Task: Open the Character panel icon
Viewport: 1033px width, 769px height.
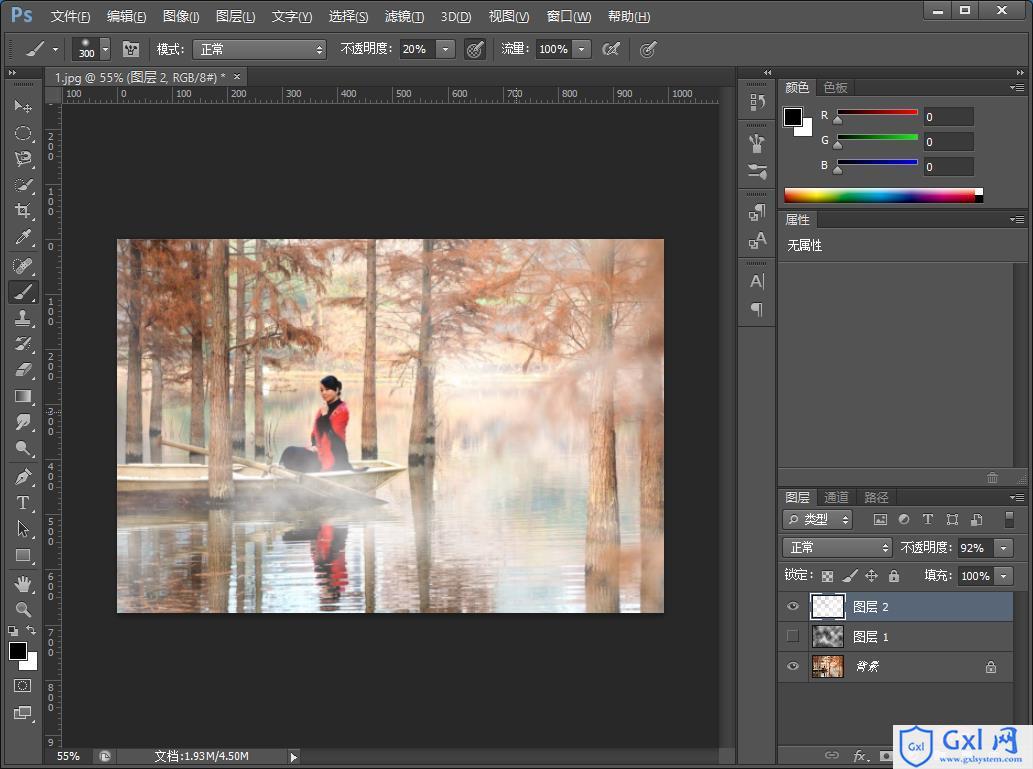Action: tap(757, 281)
